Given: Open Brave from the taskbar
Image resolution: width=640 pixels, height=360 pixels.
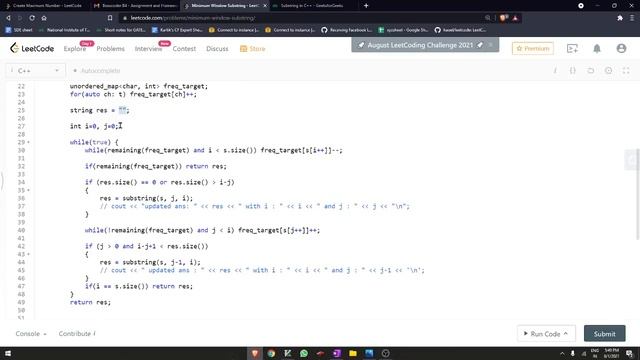Looking at the screenshot, I should pyautogui.click(x=255, y=353).
